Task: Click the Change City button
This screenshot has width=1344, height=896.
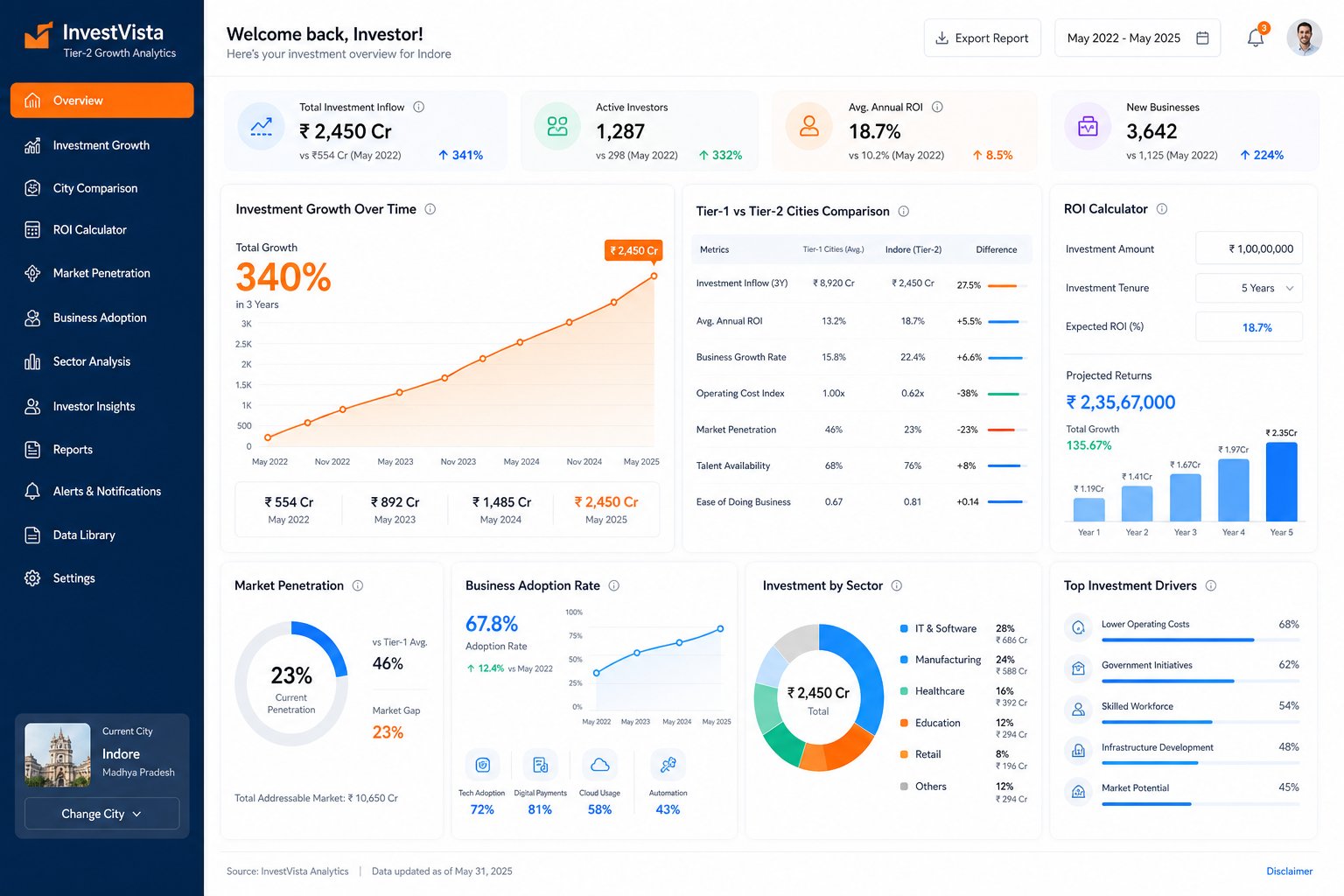Action: point(101,814)
